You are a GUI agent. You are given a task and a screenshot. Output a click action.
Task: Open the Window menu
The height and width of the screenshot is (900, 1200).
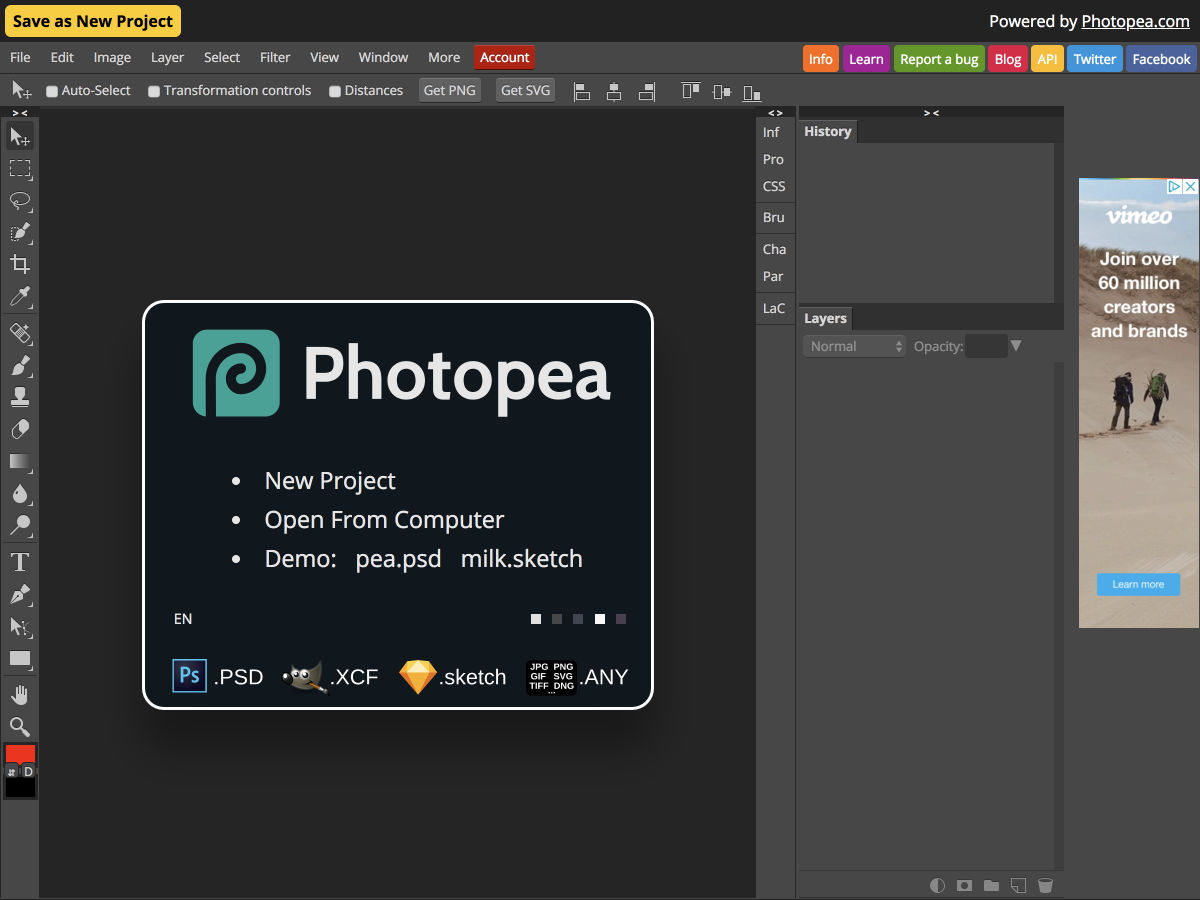(383, 58)
